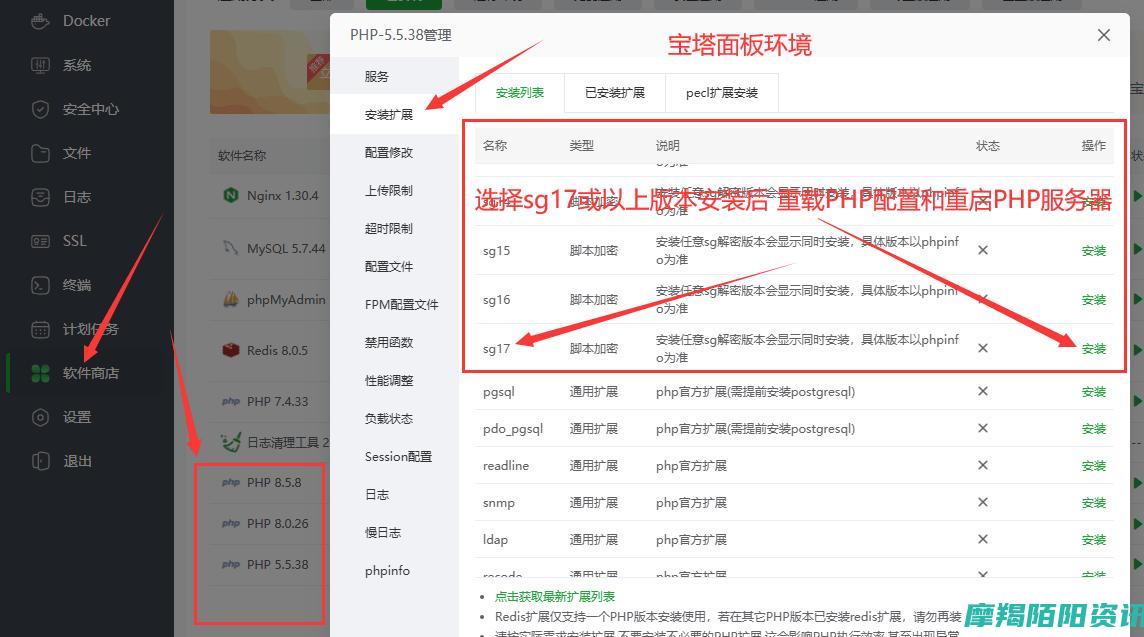
Task: Click the Nginx 1.30.4 logo icon
Action: pos(231,196)
